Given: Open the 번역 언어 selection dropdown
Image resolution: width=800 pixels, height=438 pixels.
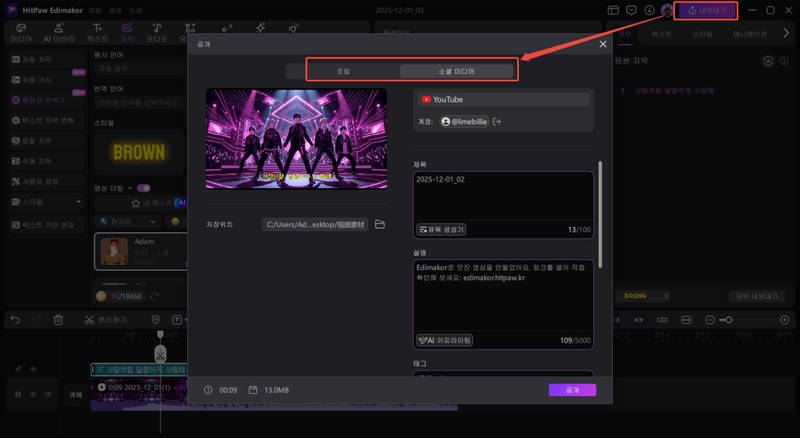Looking at the screenshot, I should (140, 103).
